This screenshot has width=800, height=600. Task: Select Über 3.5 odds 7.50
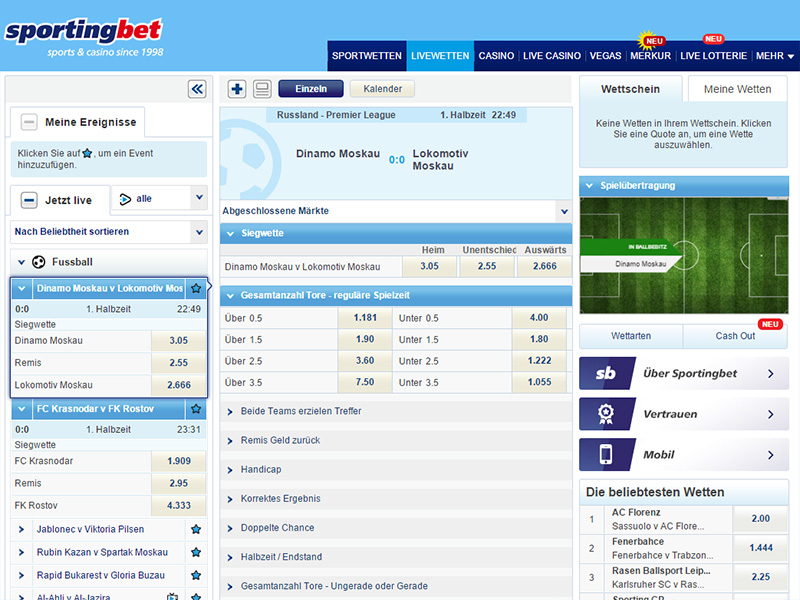pos(365,382)
